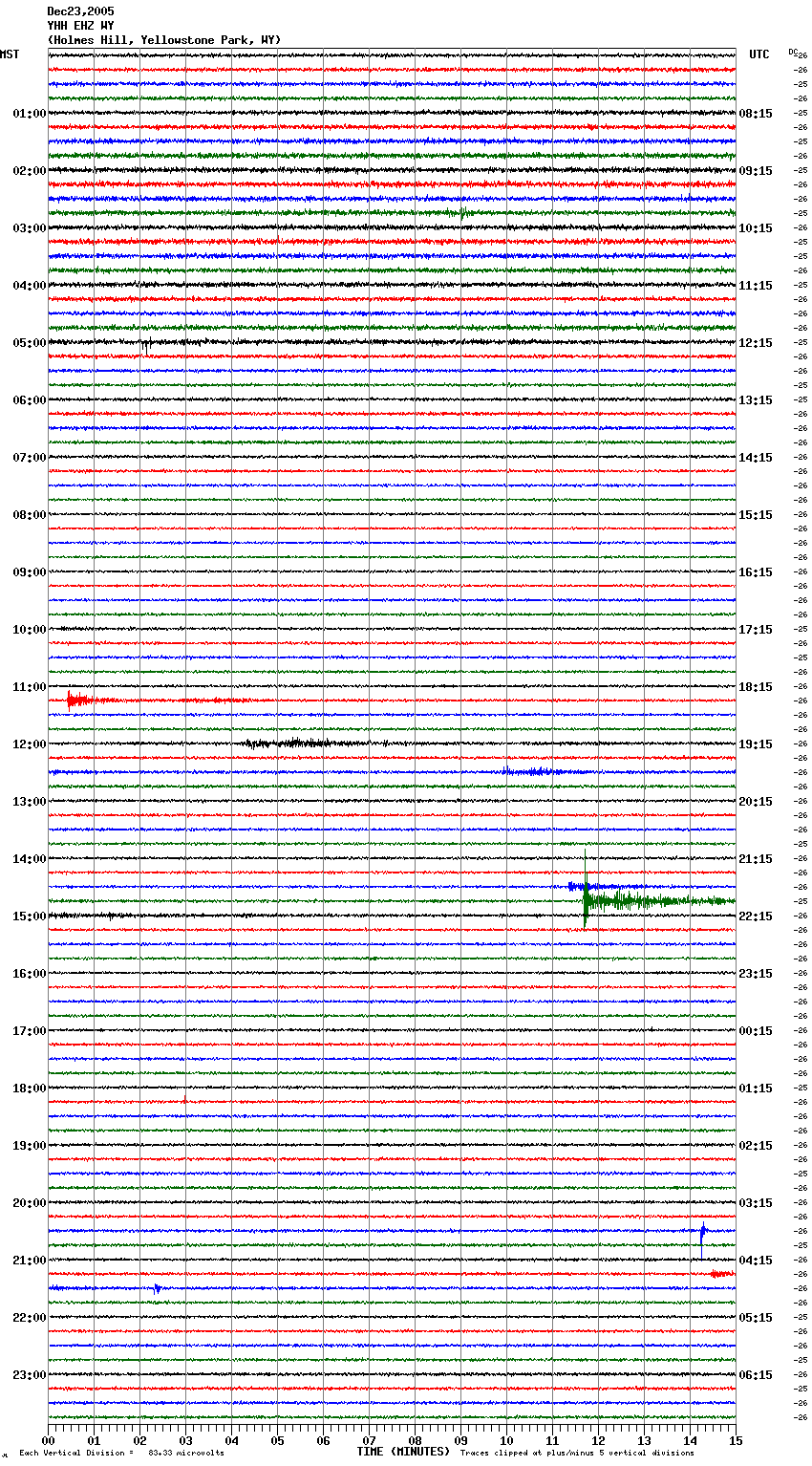Click the "TIME (MINUTES)" axis title
The image size is (812, 1466).
point(403,1452)
